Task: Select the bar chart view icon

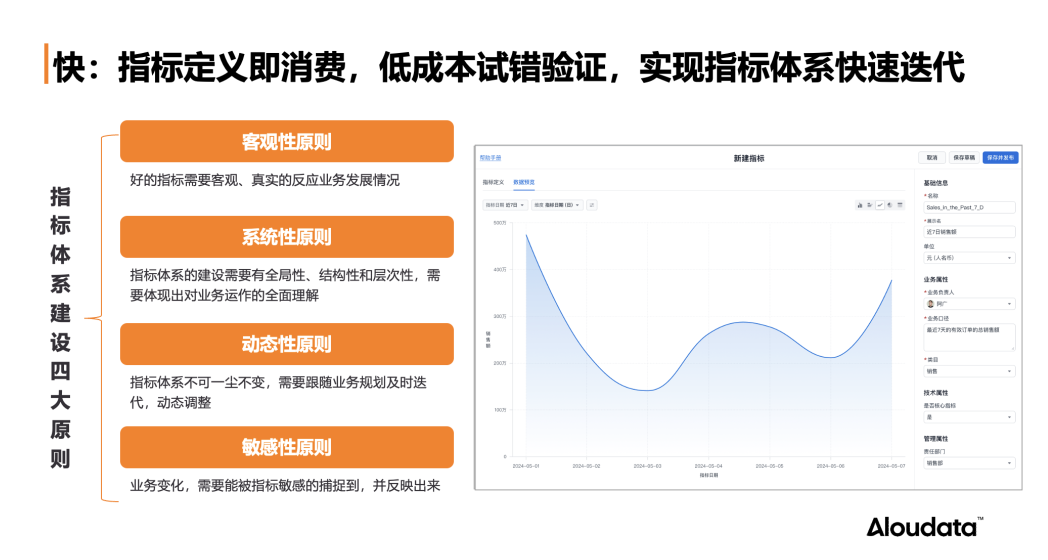Action: [x=860, y=205]
